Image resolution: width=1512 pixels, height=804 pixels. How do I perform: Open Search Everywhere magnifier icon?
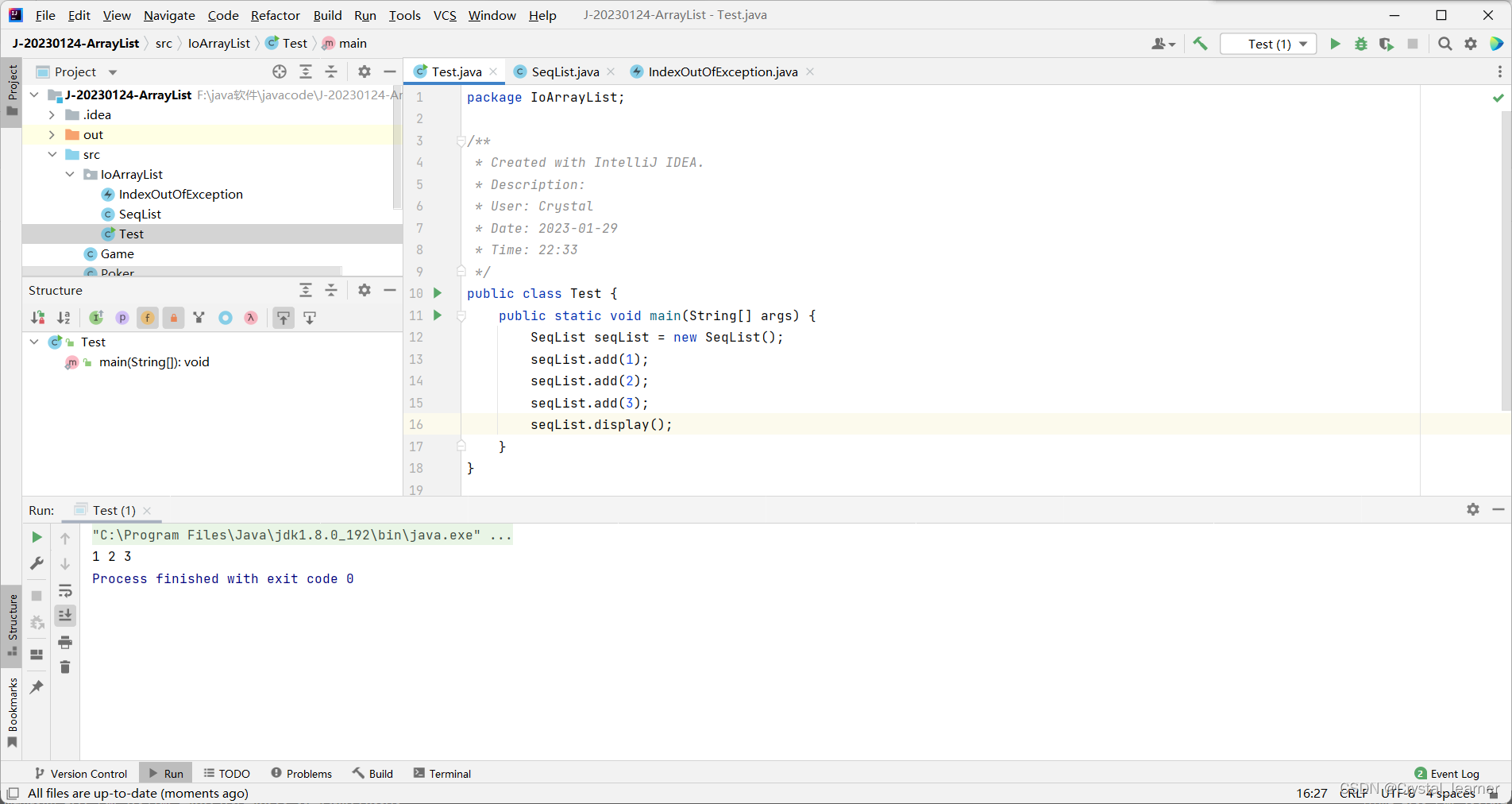tap(1445, 44)
